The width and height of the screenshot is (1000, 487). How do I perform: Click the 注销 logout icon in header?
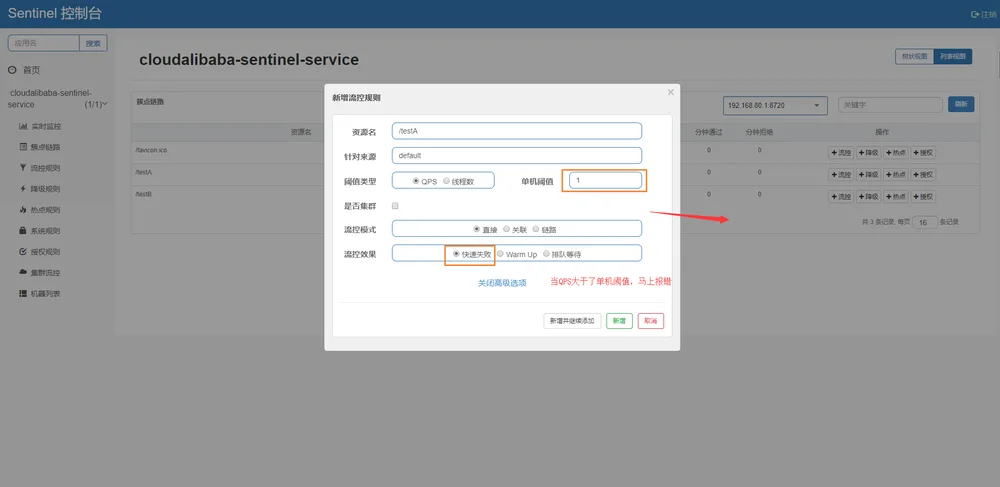[x=975, y=14]
